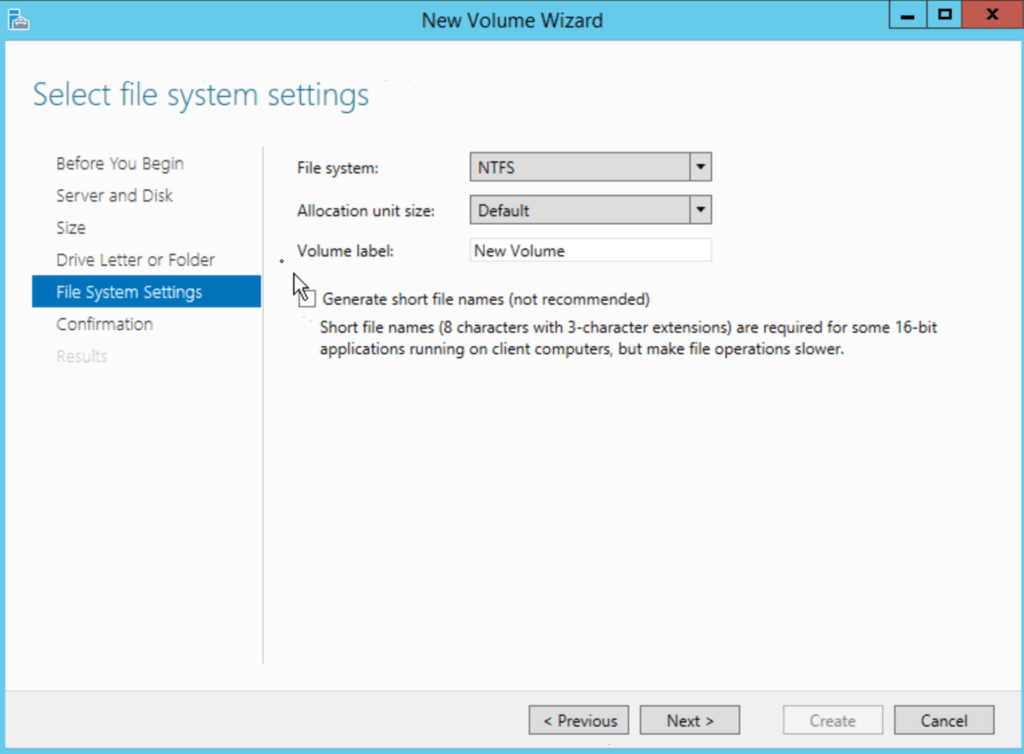This screenshot has height=754, width=1024.
Task: Proceed with the Next button
Action: pos(689,720)
